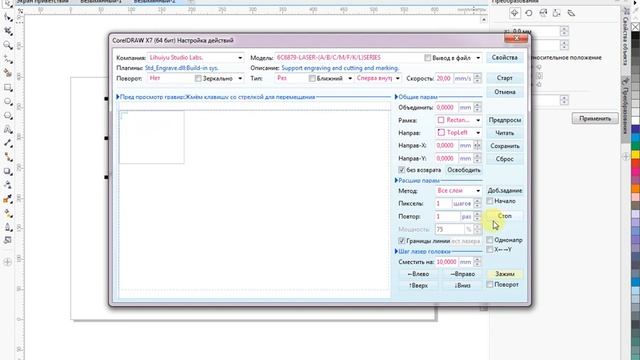The image size is (640, 360).
Task: Click the Свойства button
Action: 504,58
